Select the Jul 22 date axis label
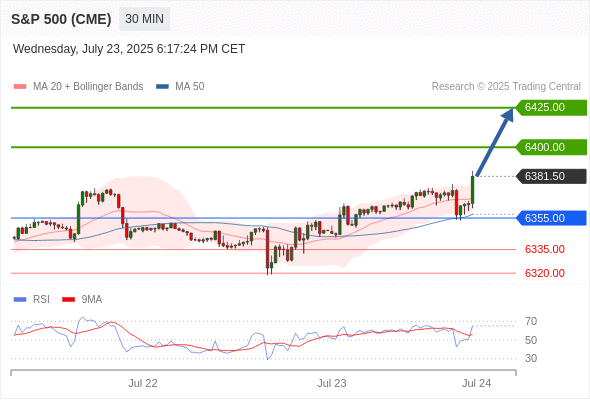This screenshot has height=400, width=590. [x=143, y=383]
